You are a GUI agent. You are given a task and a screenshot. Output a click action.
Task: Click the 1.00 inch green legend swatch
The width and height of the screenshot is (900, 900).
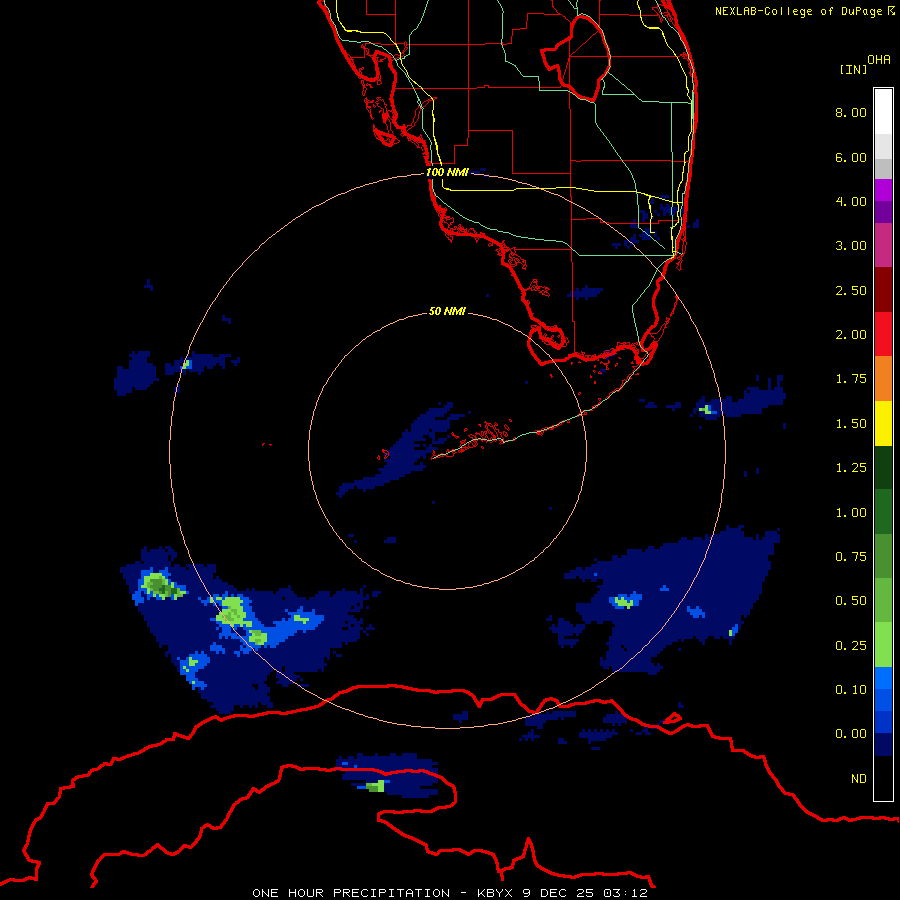883,512
